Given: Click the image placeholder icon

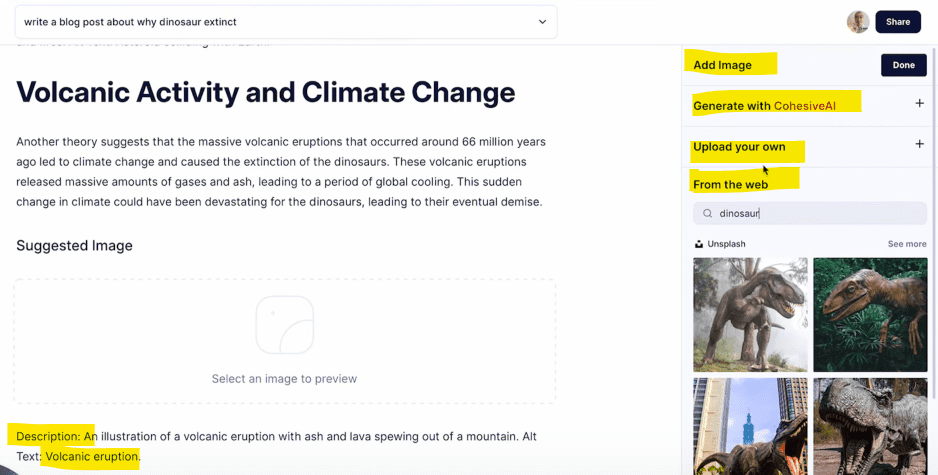Looking at the screenshot, I should pyautogui.click(x=285, y=325).
